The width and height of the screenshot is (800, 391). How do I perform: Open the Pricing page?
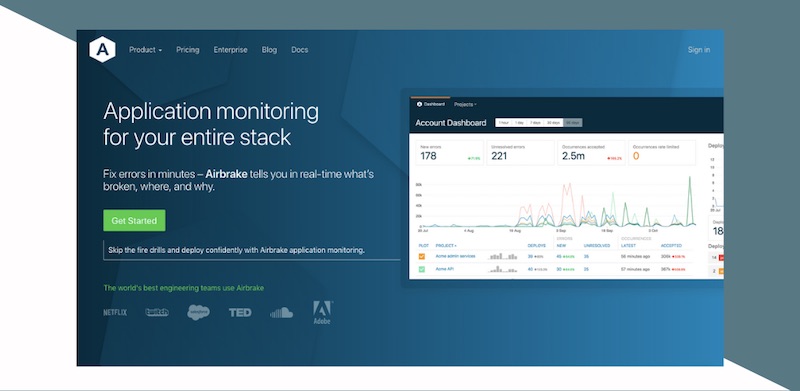(x=188, y=50)
